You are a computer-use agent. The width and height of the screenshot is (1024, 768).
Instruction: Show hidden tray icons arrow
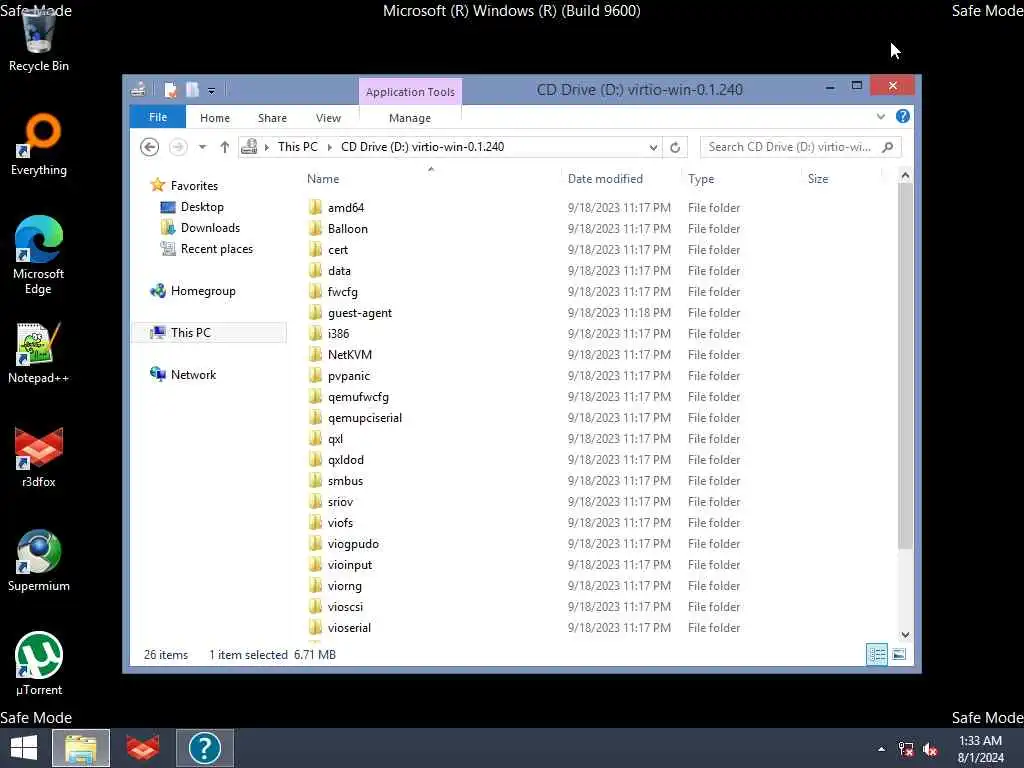(882, 749)
